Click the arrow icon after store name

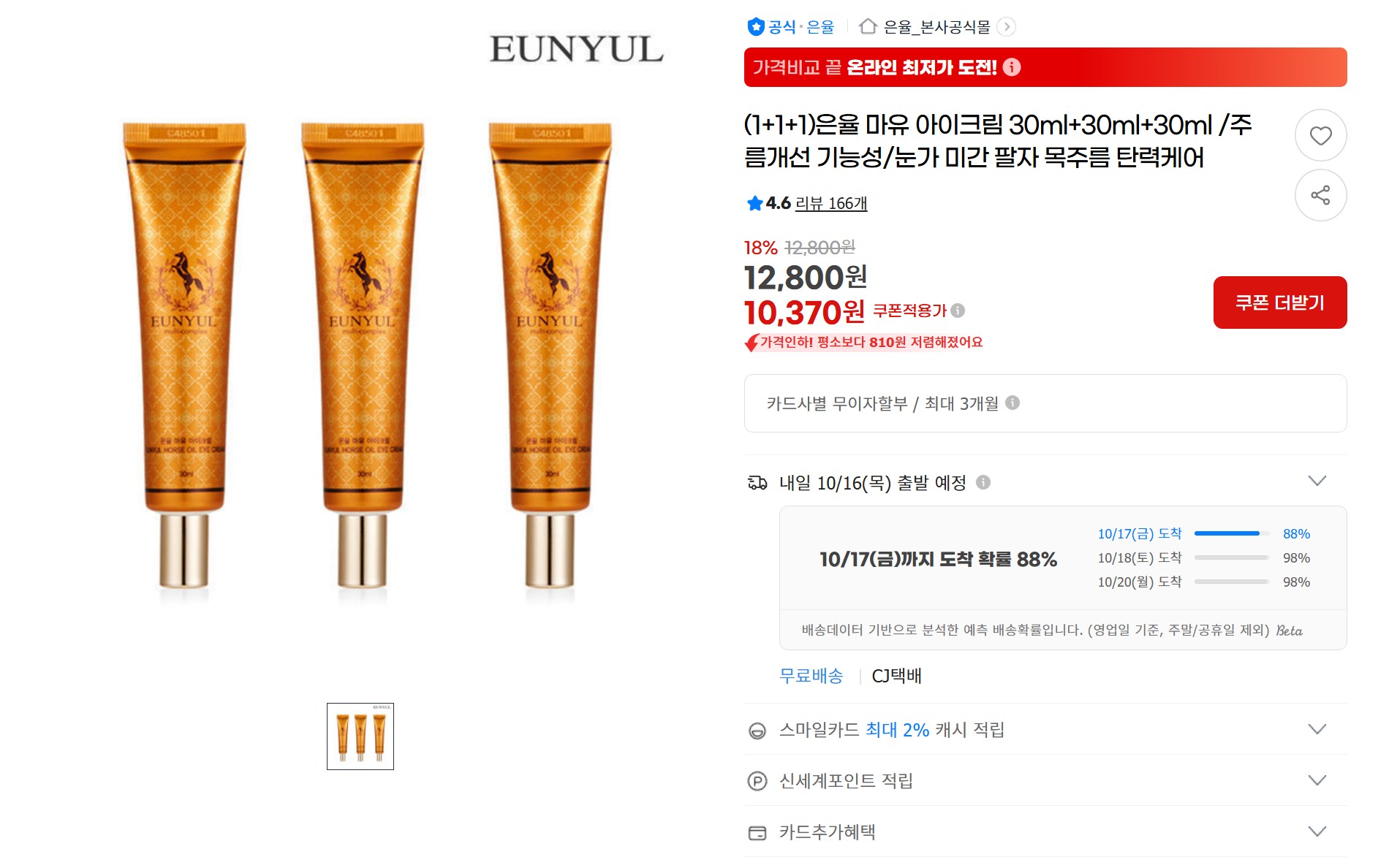click(1007, 27)
